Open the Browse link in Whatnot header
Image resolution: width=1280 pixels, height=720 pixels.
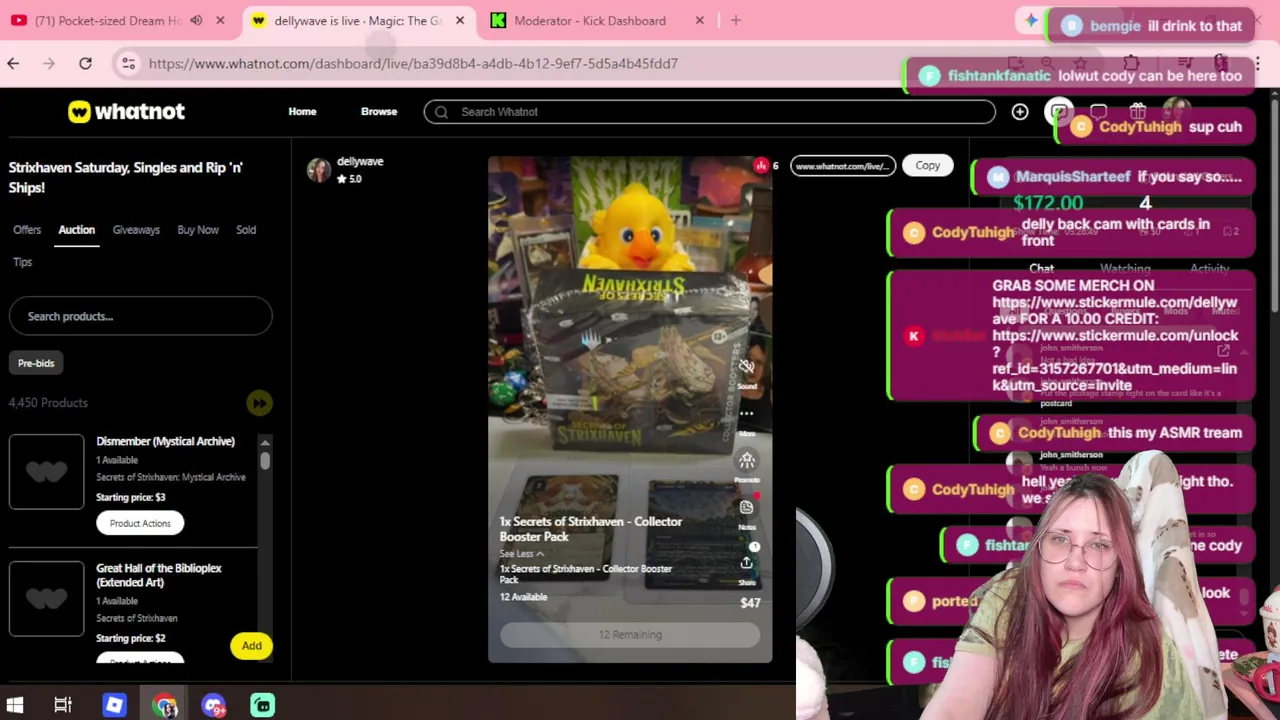click(379, 112)
